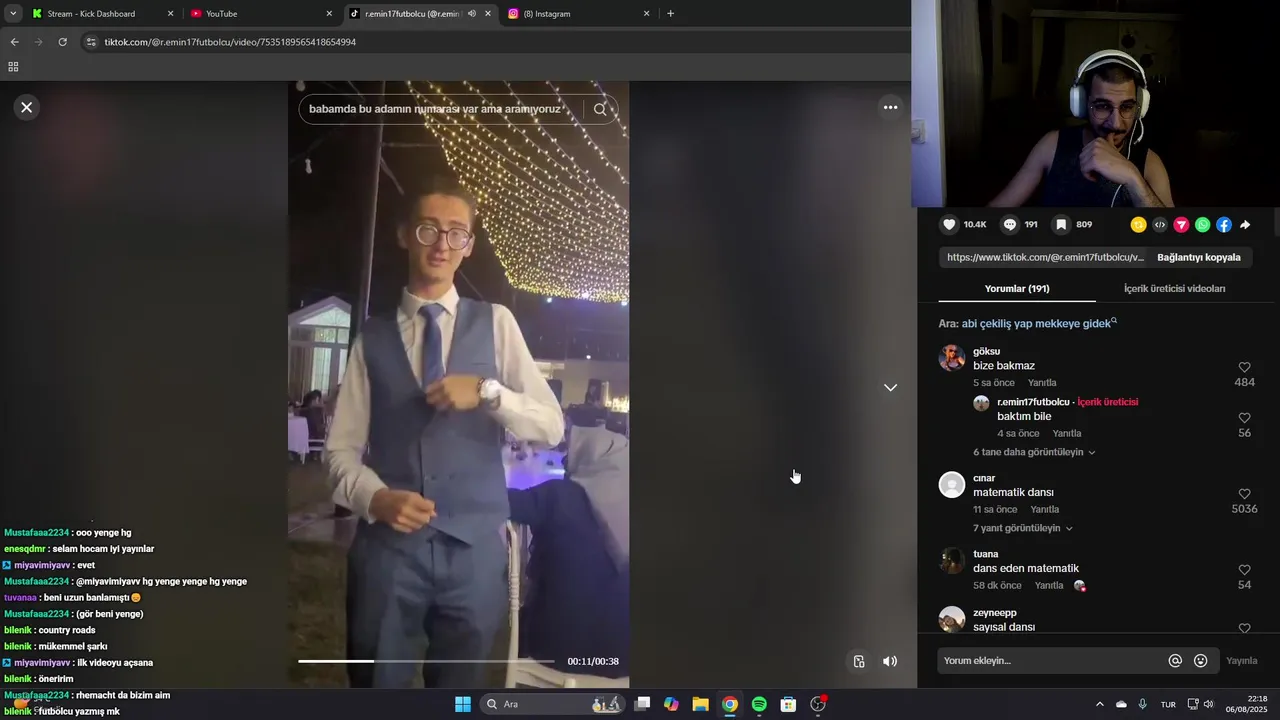Switch to İçerik üreticisi videoları tab
Image resolution: width=1280 pixels, height=720 pixels.
pos(1174,288)
